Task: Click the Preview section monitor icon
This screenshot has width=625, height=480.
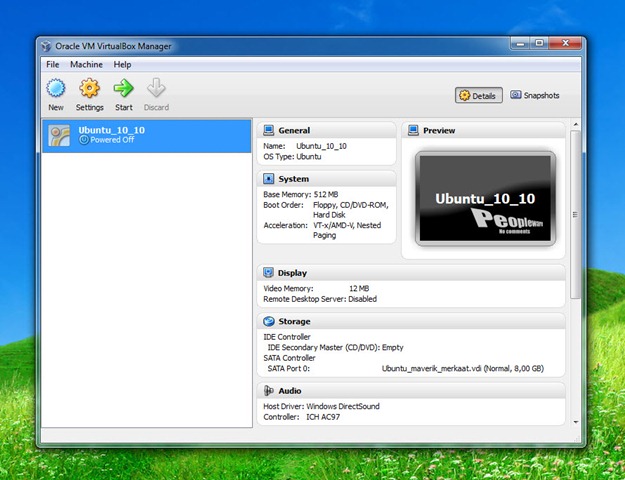Action: pyautogui.click(x=413, y=130)
